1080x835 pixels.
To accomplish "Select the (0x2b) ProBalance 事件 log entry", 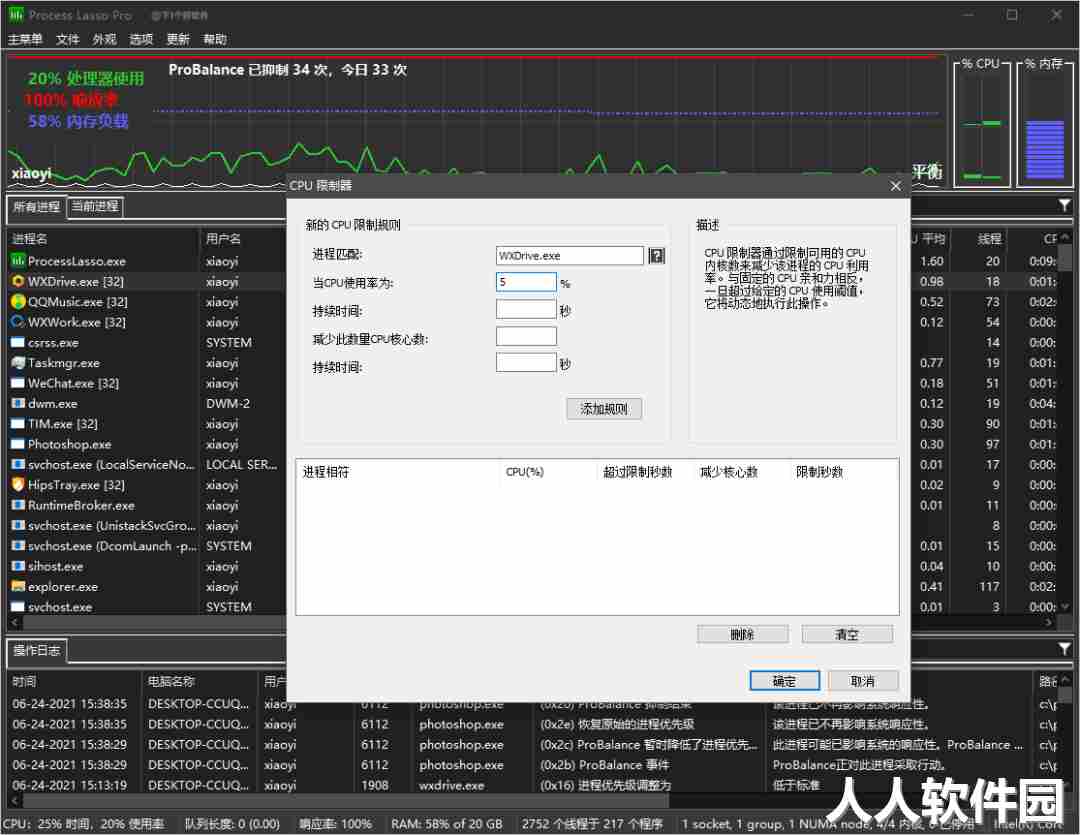I will coord(520,765).
